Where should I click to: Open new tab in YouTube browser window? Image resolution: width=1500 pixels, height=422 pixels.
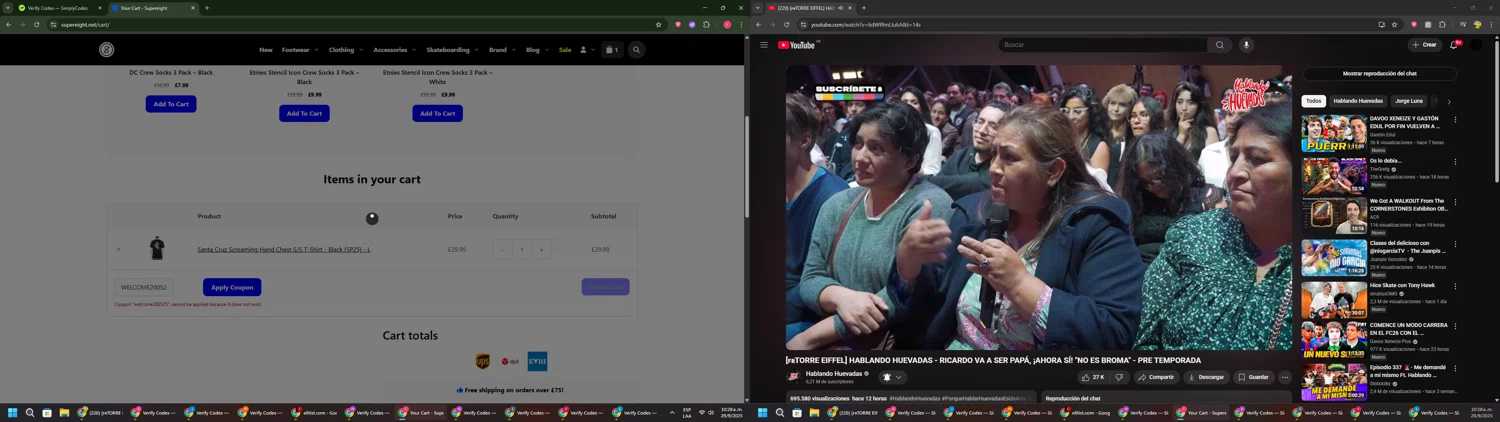[864, 8]
